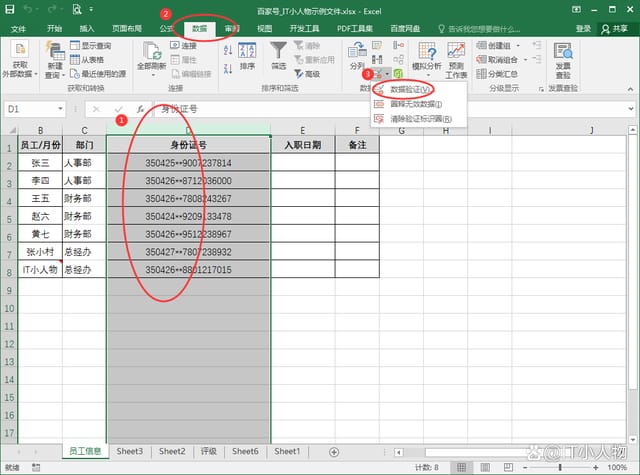Click the Flash Fill icon
The image size is (640, 475).
coord(377,45)
